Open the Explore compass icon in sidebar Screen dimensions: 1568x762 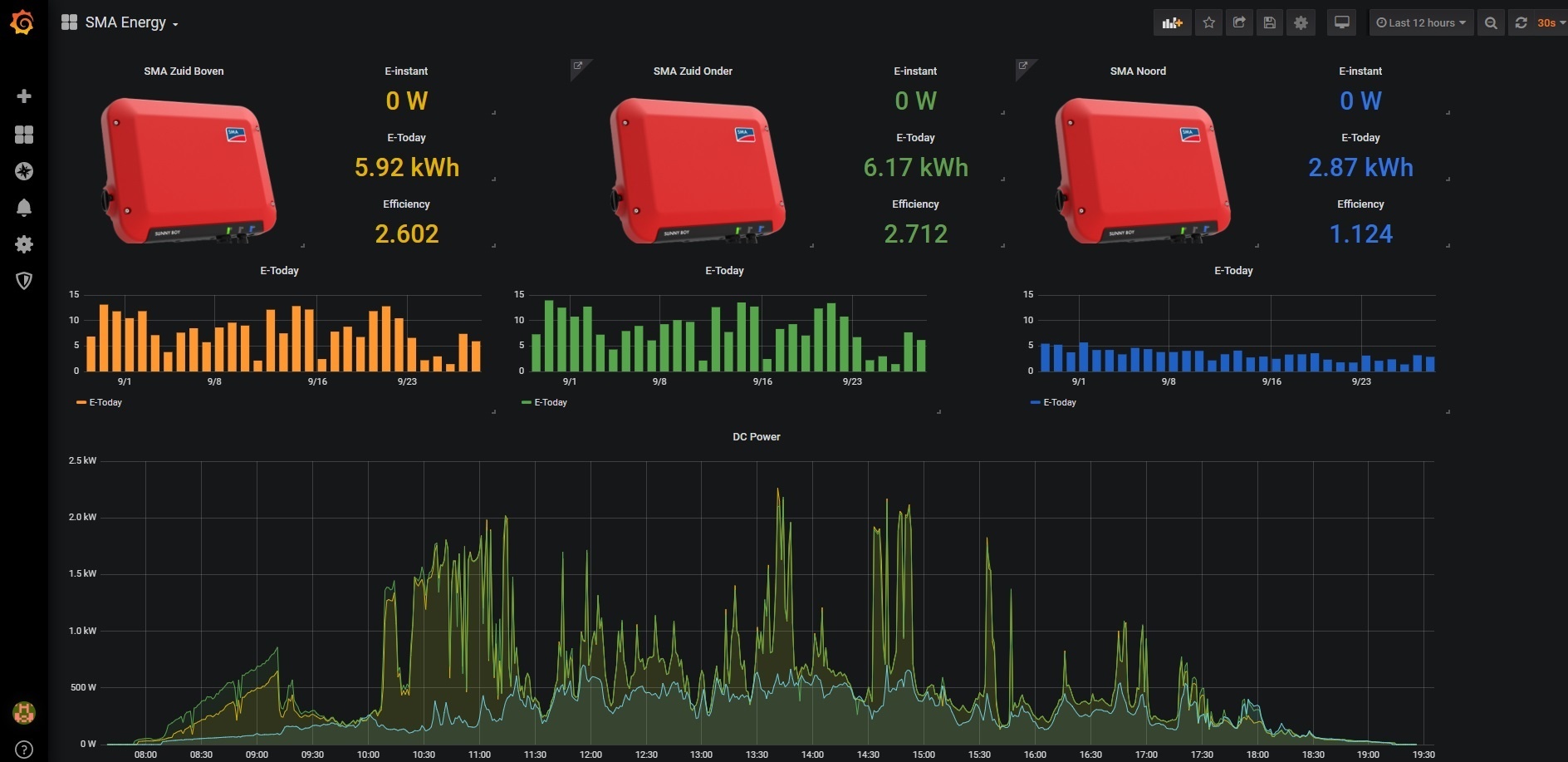coord(24,170)
